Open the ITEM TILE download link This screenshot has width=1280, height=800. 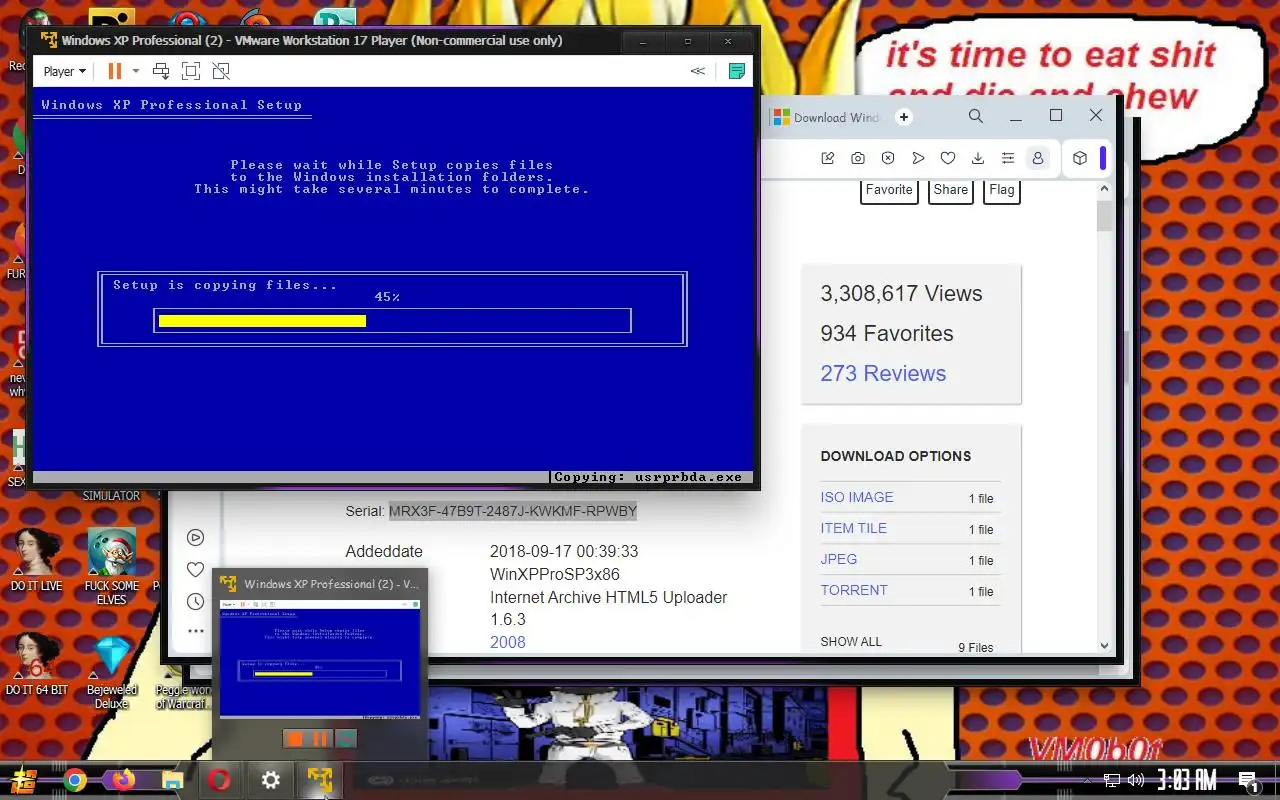point(853,528)
